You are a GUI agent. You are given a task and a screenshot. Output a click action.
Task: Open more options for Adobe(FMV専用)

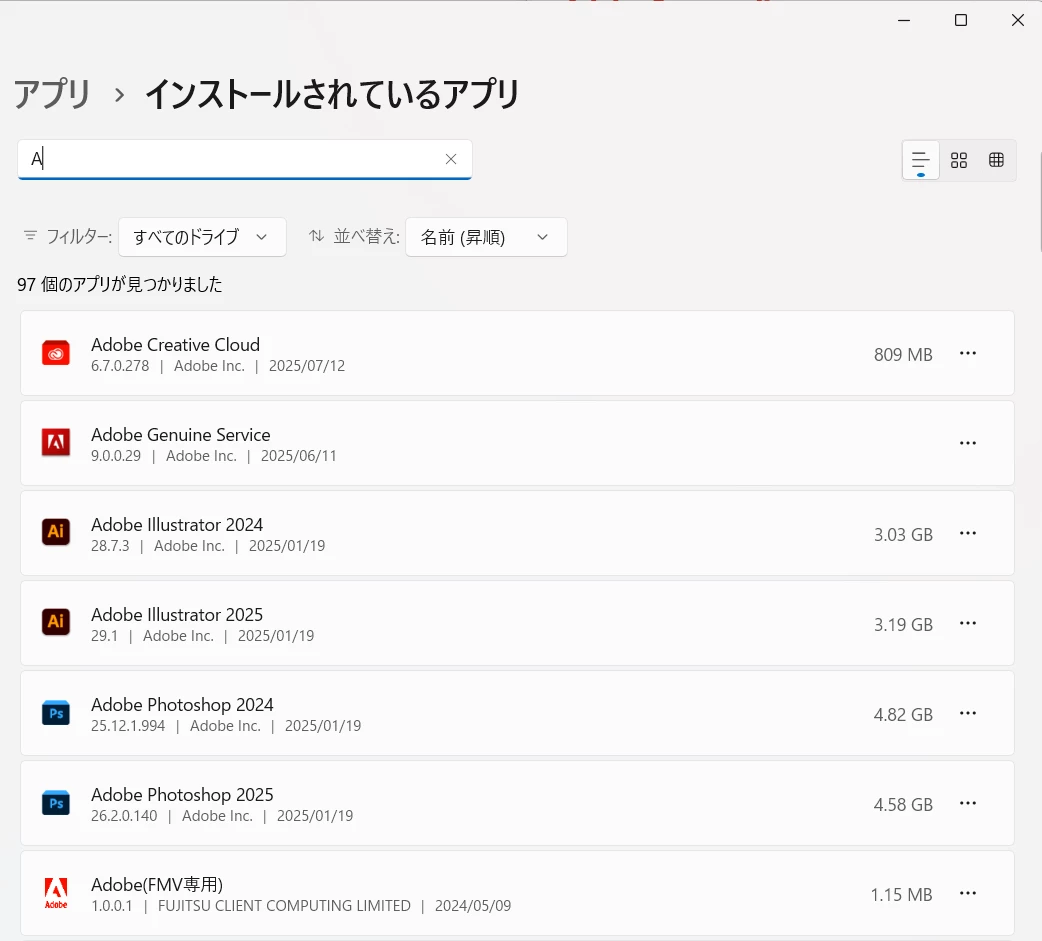click(968, 893)
